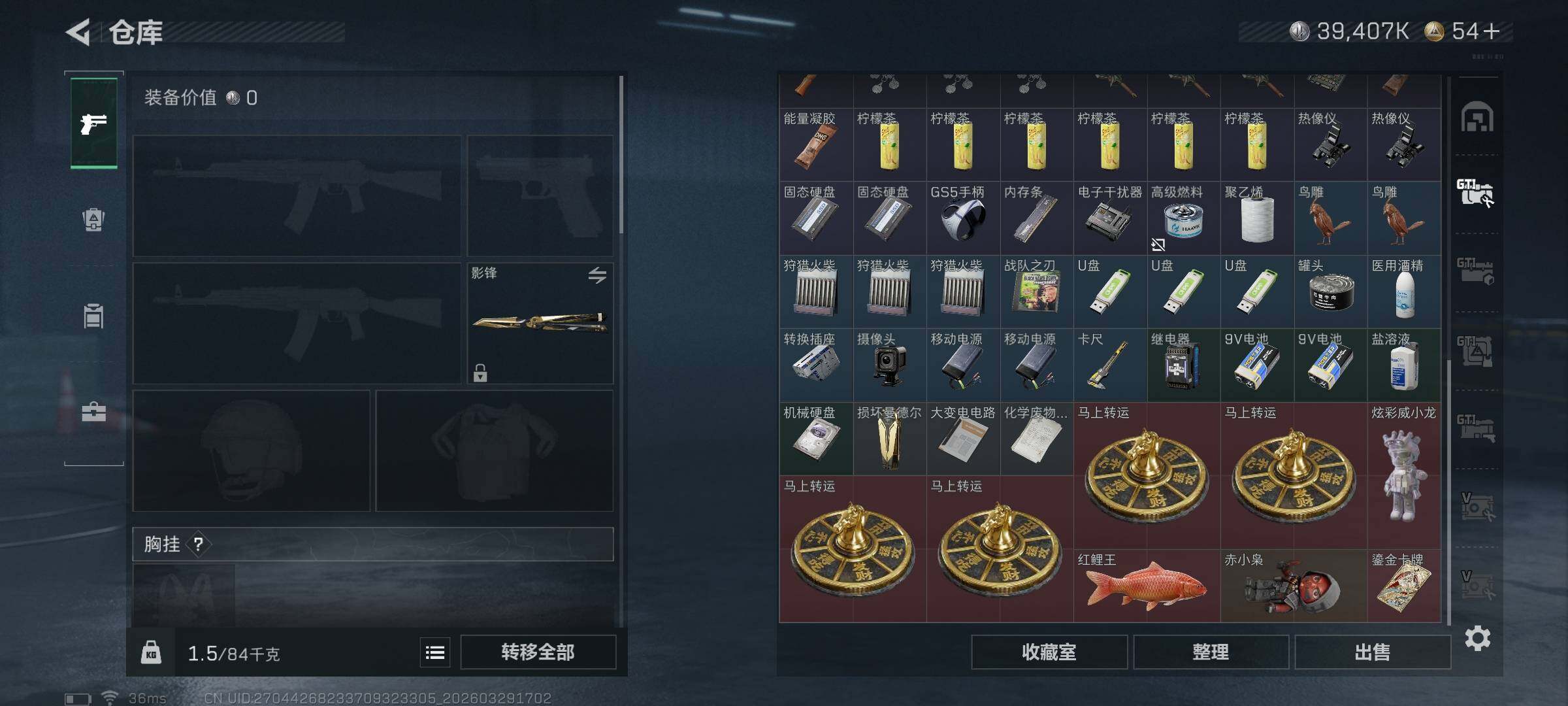The height and width of the screenshot is (706, 1568).
Task: Select the stash home icon in right sidebar
Action: pyautogui.click(x=1477, y=117)
